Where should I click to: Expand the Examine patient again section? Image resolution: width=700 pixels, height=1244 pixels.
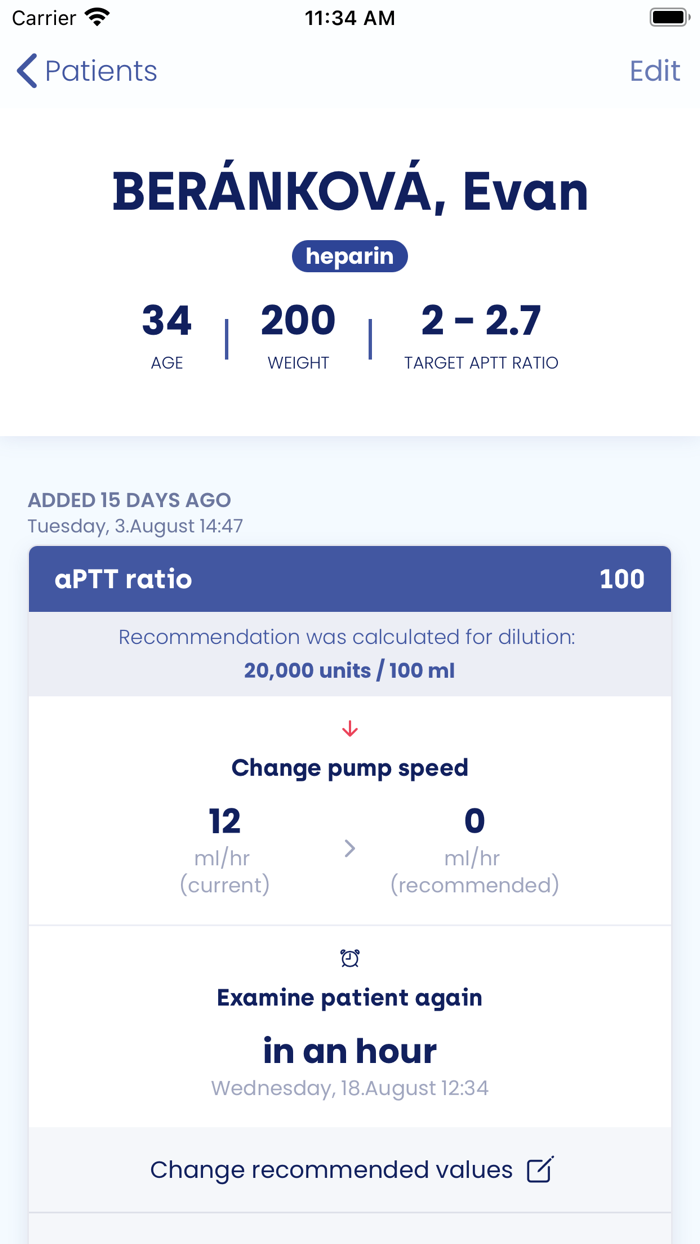pyautogui.click(x=350, y=997)
